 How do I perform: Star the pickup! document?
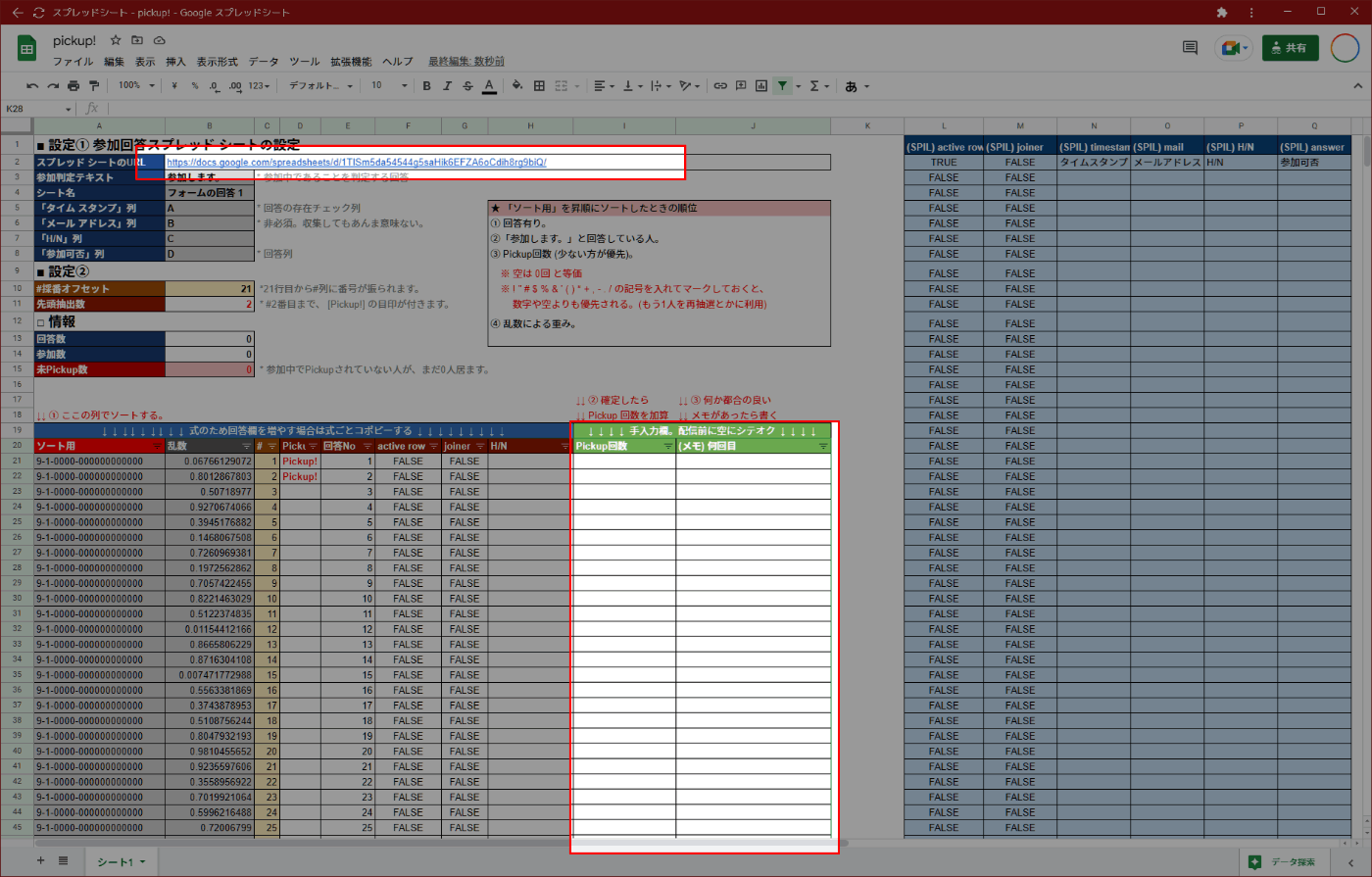point(116,40)
